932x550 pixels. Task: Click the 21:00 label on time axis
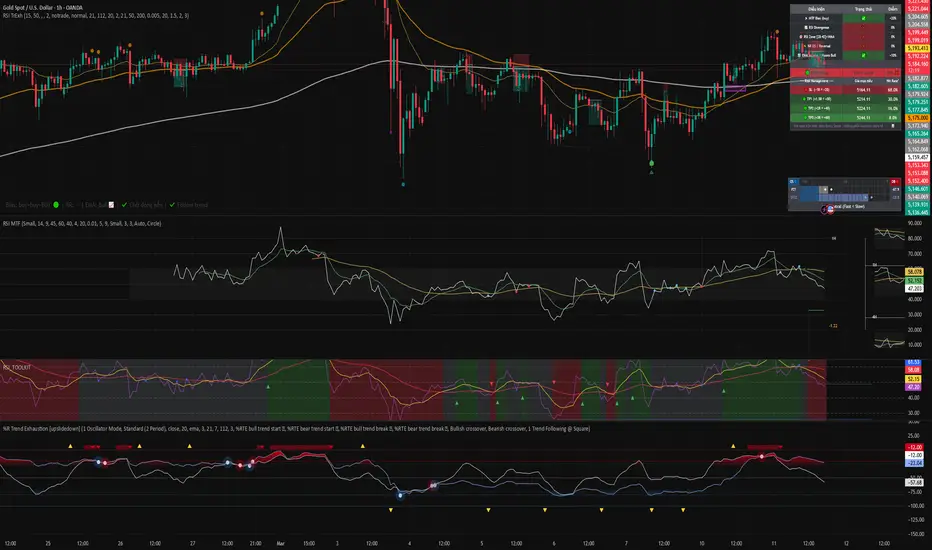[256, 543]
